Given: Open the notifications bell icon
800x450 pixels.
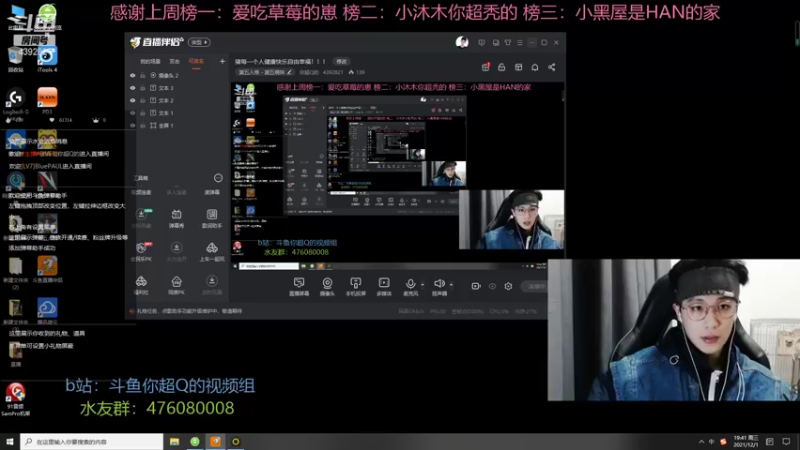Looking at the screenshot, I should [535, 67].
